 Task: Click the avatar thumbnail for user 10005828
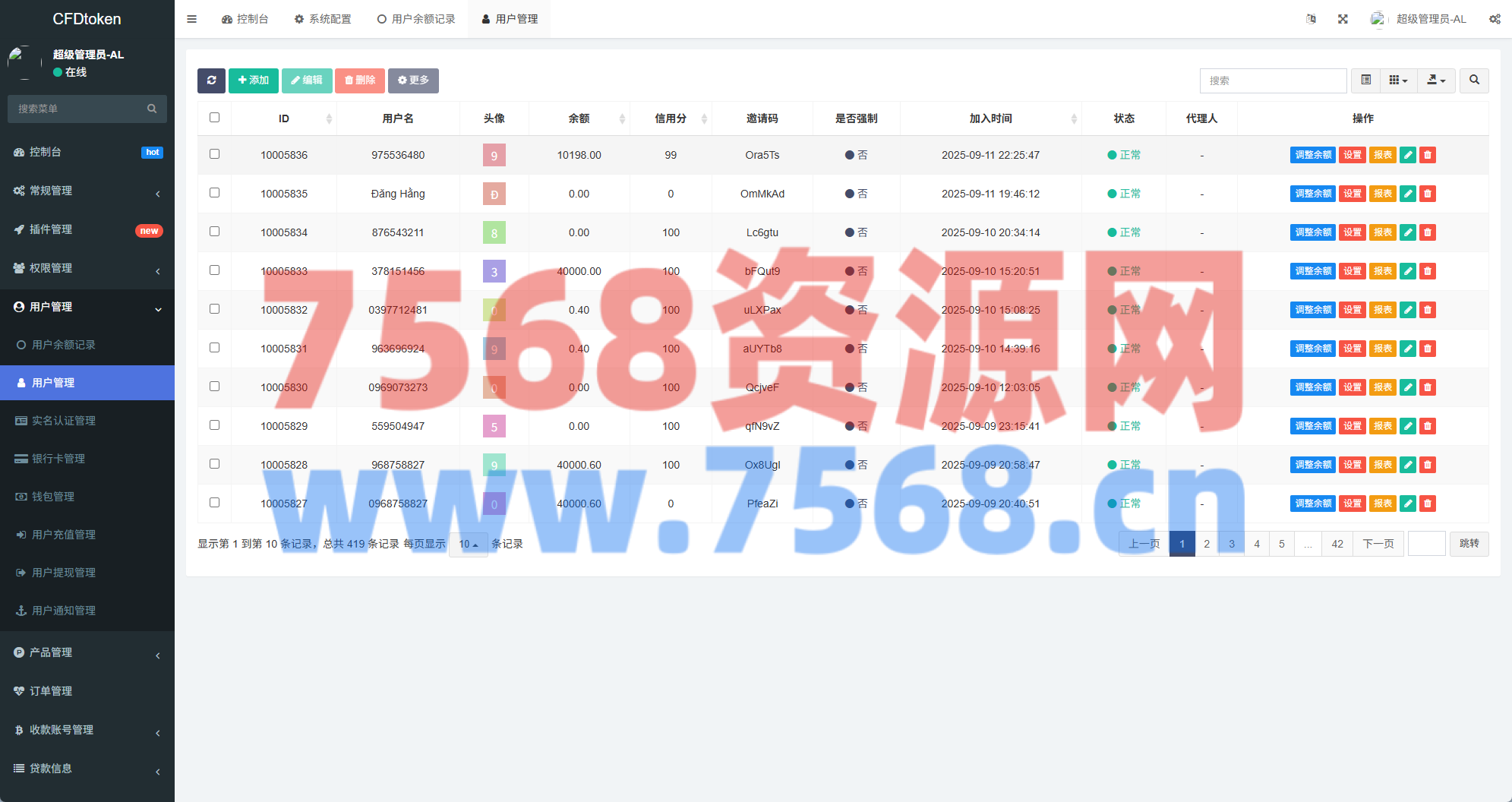494,465
